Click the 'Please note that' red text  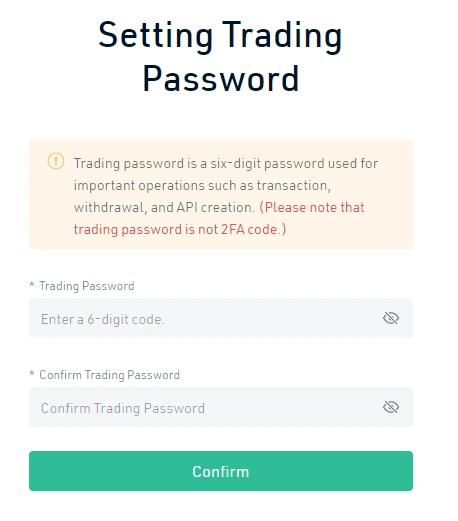[312, 207]
